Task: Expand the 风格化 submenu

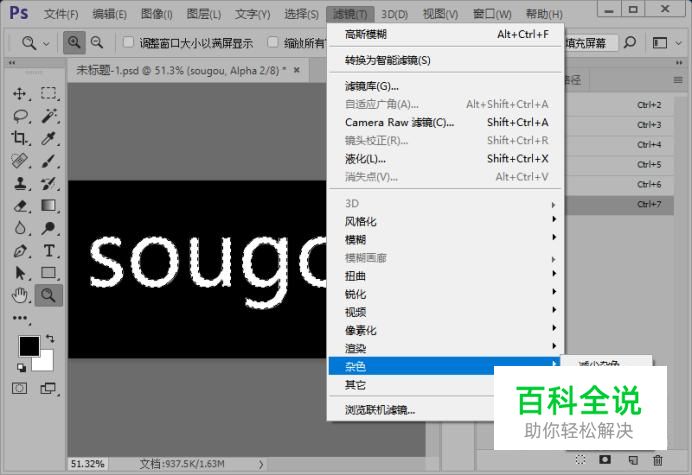Action: point(445,222)
